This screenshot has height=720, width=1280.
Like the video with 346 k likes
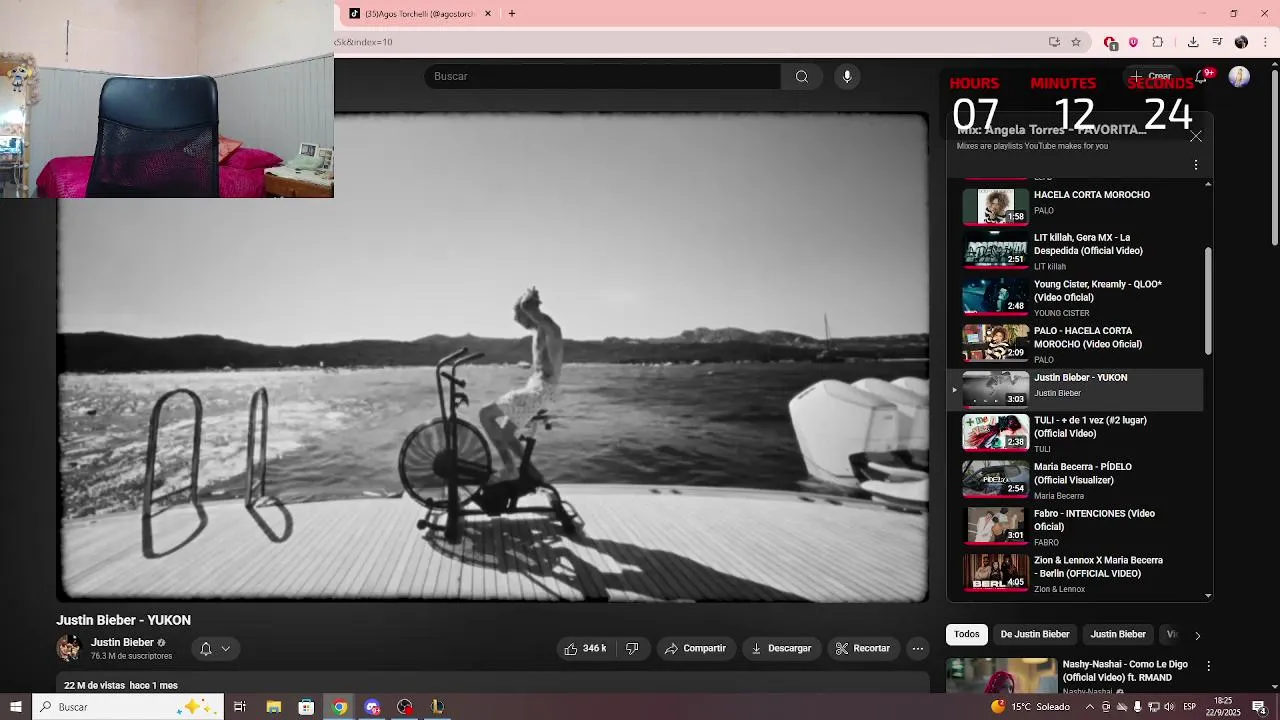584,648
